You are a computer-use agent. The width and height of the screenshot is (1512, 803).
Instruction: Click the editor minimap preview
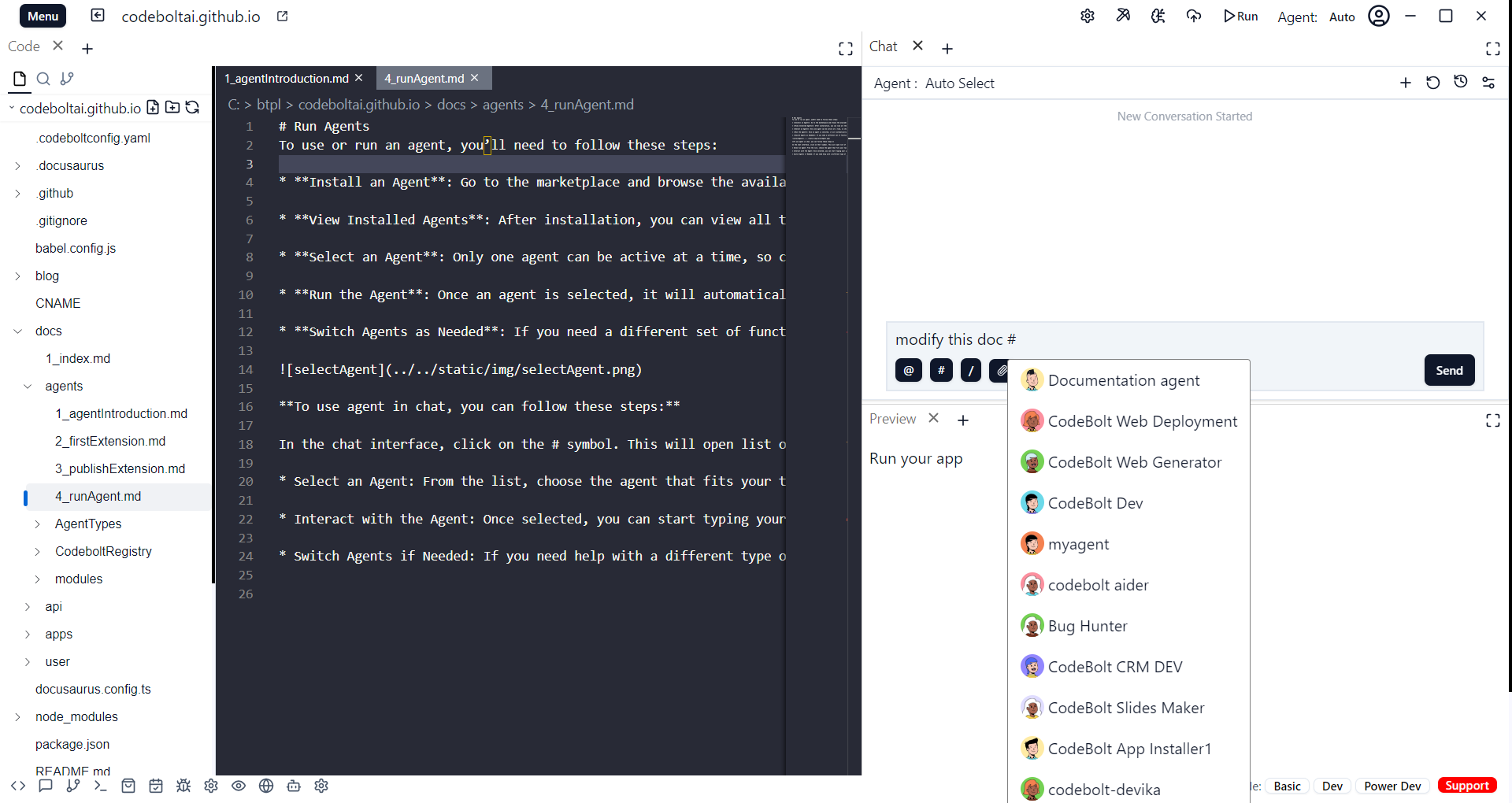click(819, 136)
